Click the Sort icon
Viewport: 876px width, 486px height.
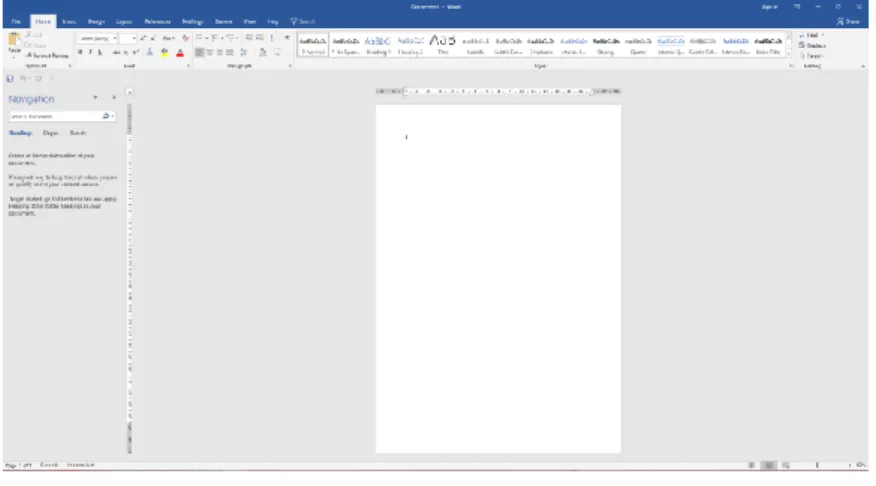[x=272, y=37]
